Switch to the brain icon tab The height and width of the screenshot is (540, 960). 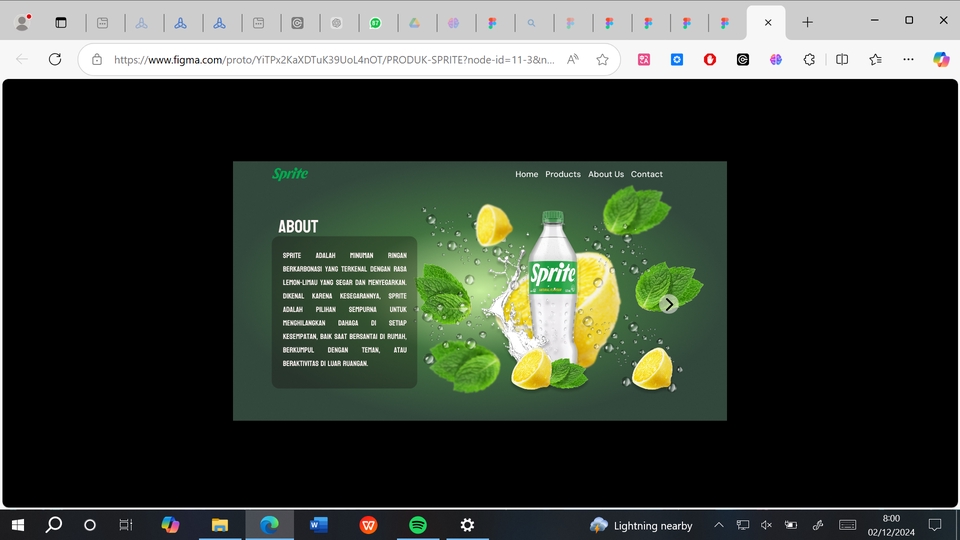tap(453, 23)
